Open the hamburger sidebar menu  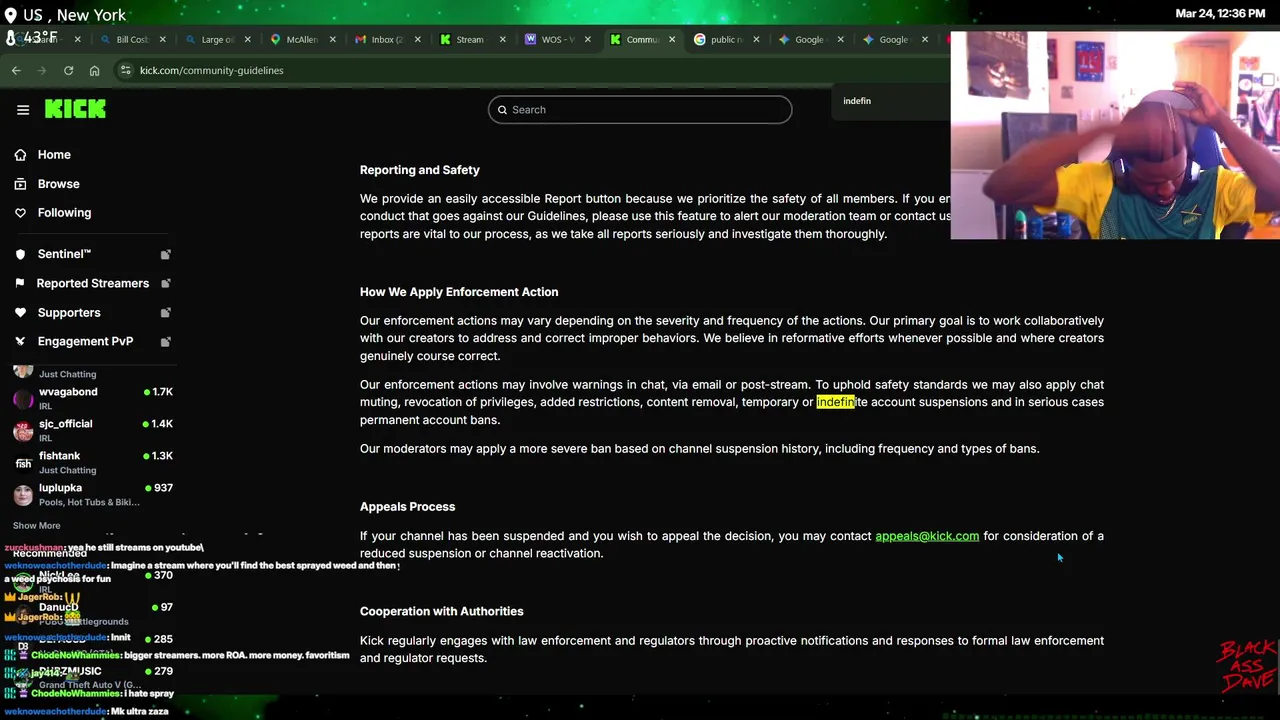point(23,110)
